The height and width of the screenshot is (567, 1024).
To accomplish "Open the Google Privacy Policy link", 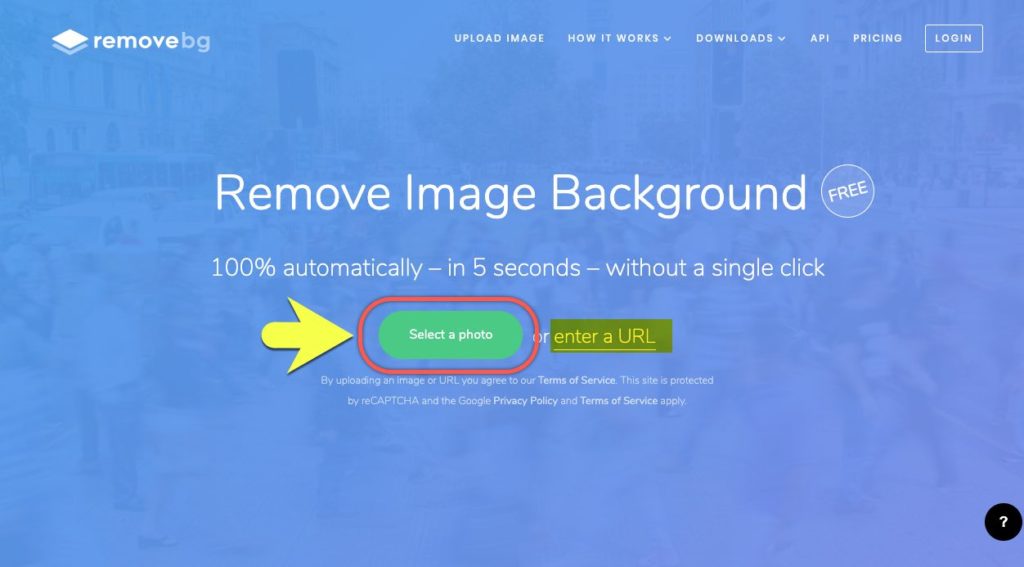I will pos(525,401).
